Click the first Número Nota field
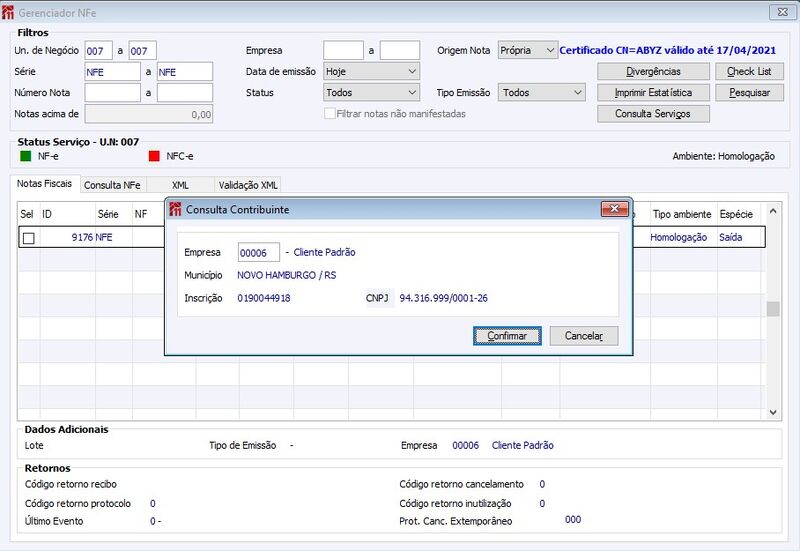 coord(113,93)
